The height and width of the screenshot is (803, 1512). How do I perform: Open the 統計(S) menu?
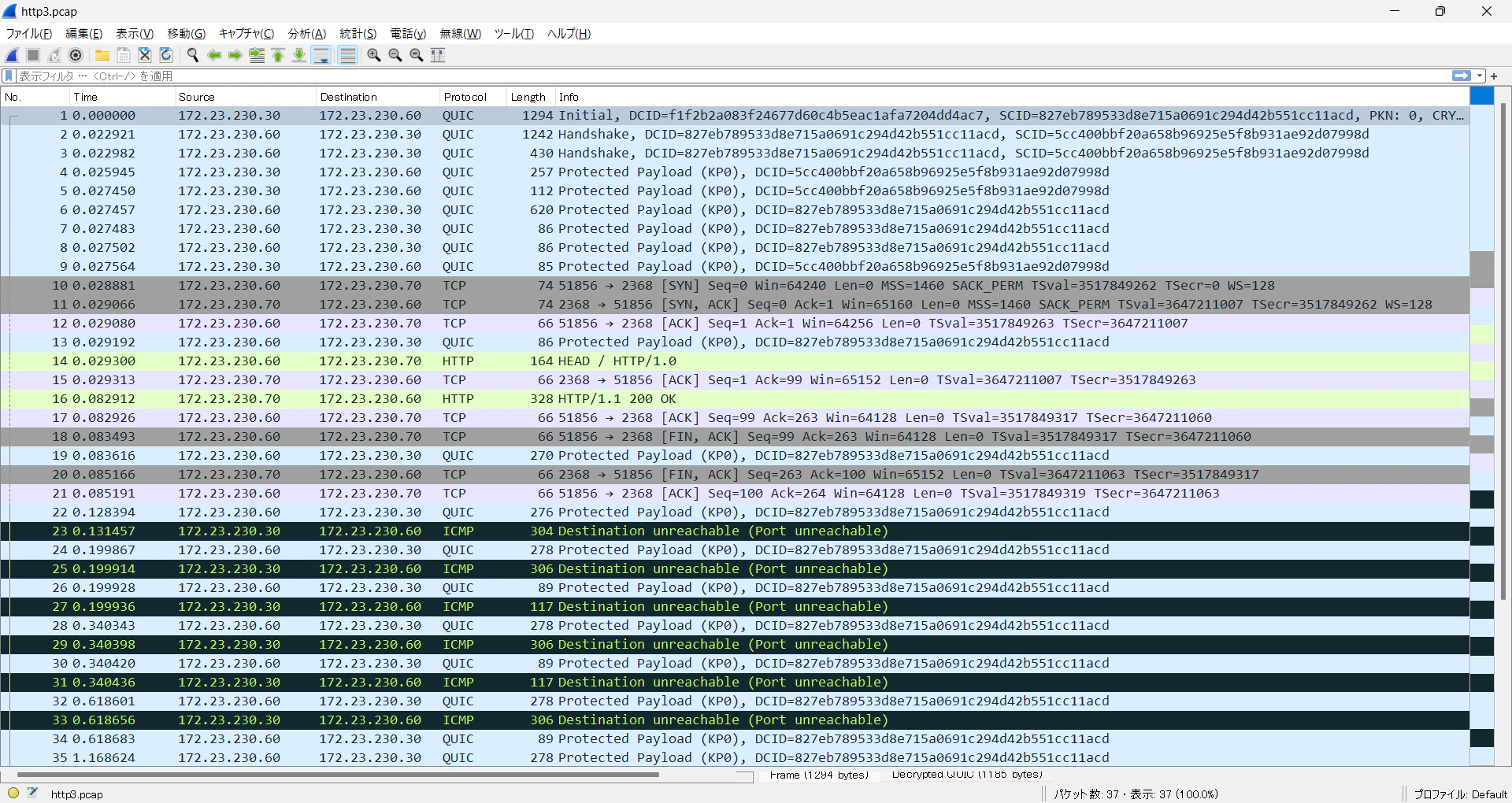point(358,34)
